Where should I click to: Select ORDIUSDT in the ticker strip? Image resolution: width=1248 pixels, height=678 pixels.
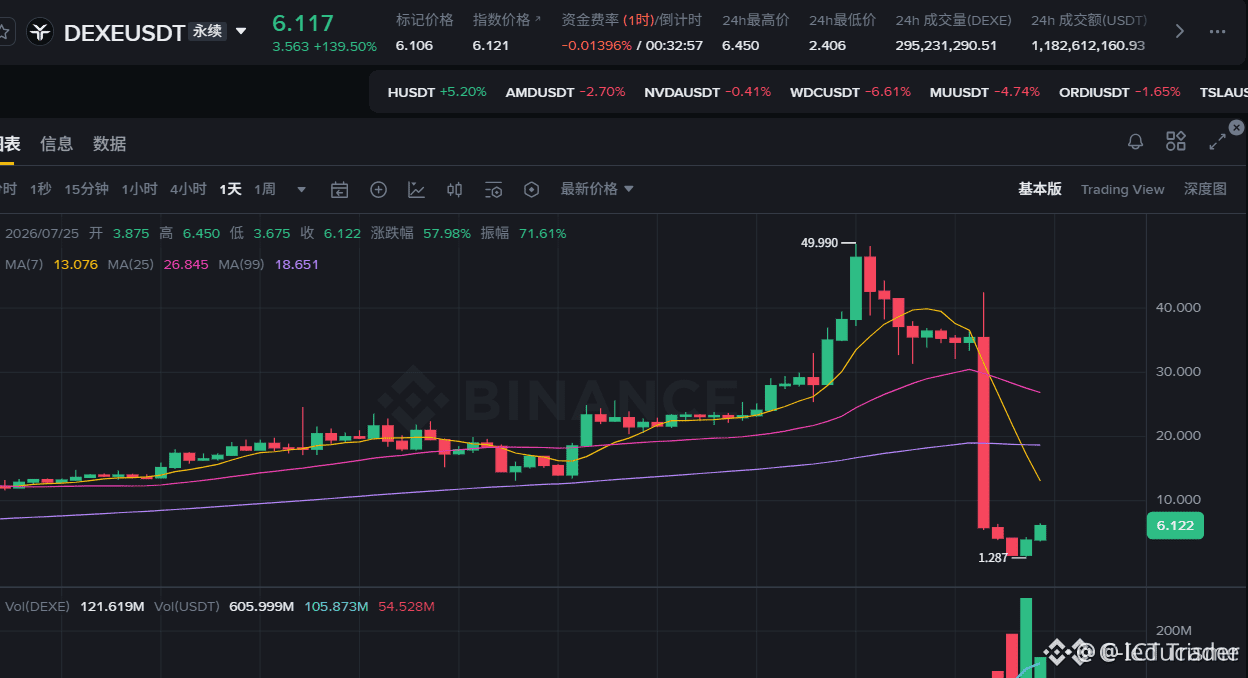pyautogui.click(x=1120, y=92)
